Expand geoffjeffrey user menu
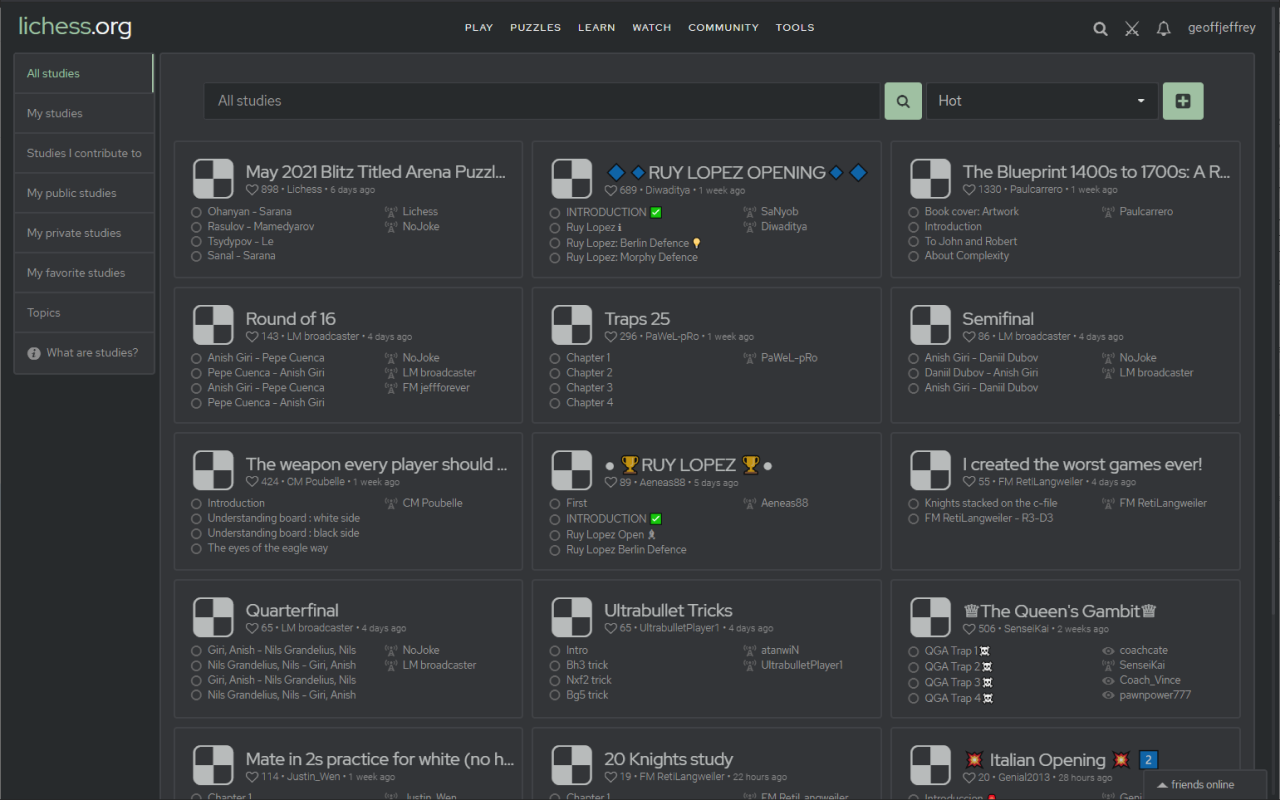 point(1221,28)
